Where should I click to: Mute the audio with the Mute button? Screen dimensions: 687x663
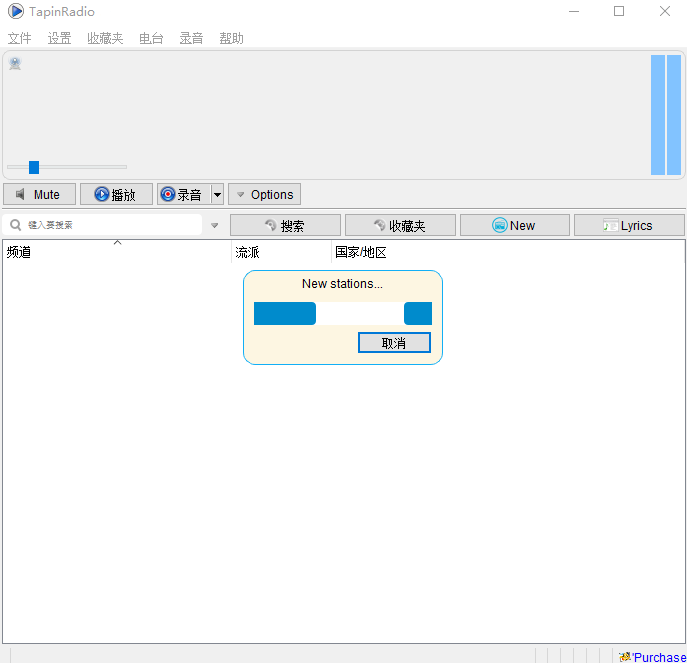[39, 194]
